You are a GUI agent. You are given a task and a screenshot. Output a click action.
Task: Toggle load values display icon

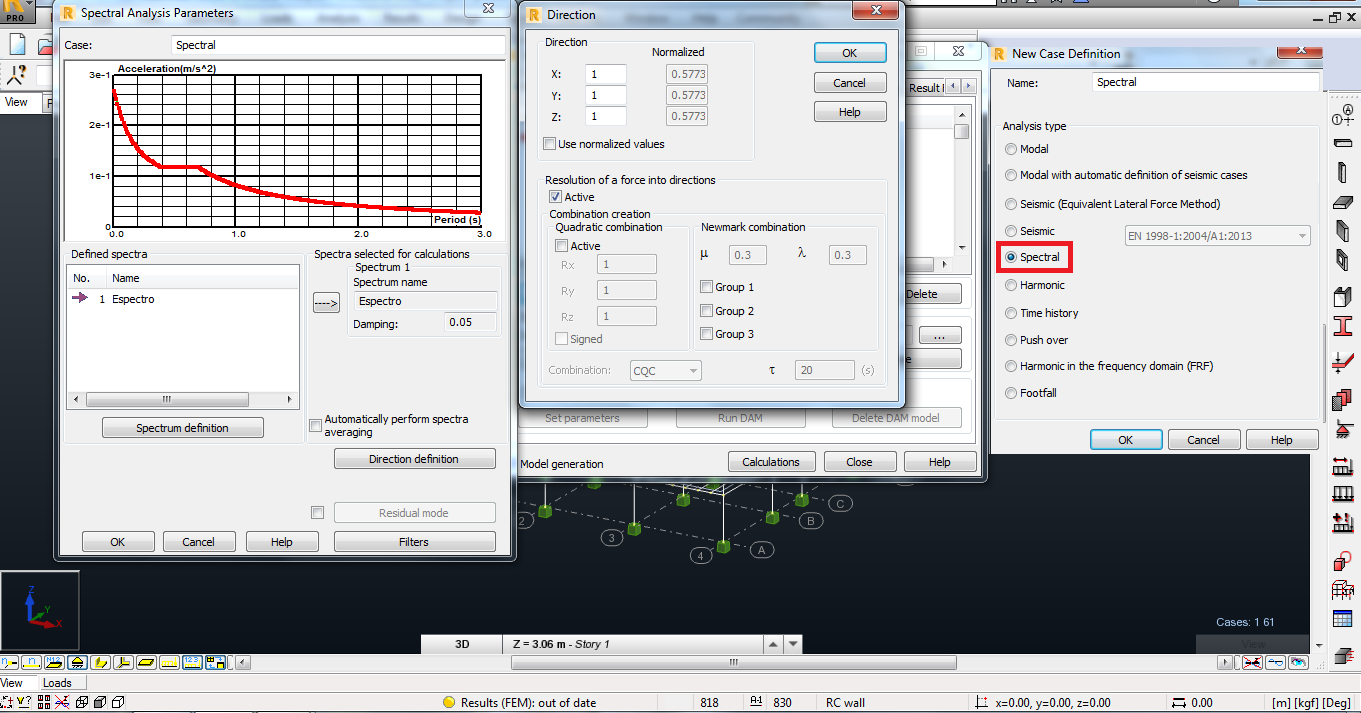click(x=193, y=662)
